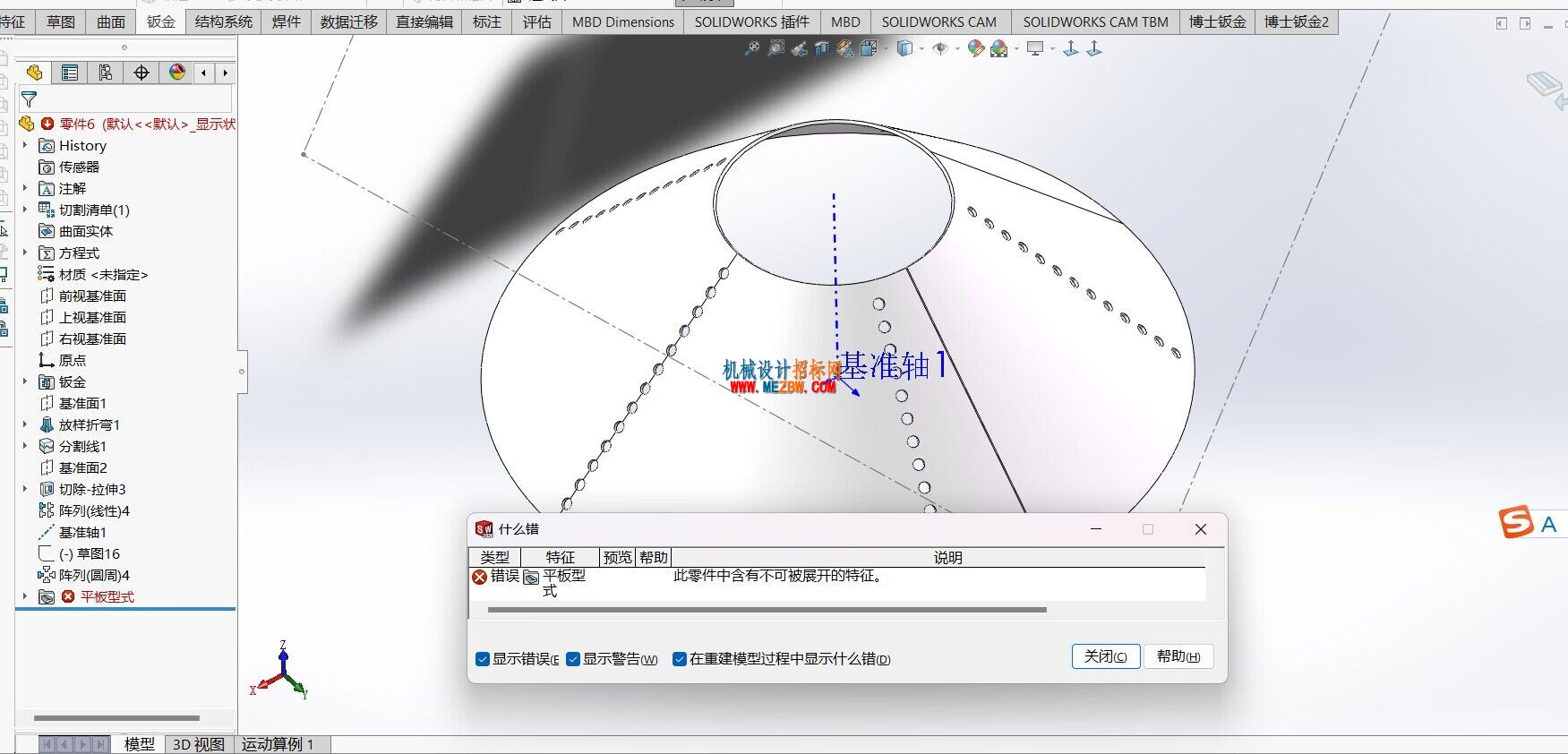Switch to the 评估 ribbon tab
The width and height of the screenshot is (1568, 754).
[537, 21]
